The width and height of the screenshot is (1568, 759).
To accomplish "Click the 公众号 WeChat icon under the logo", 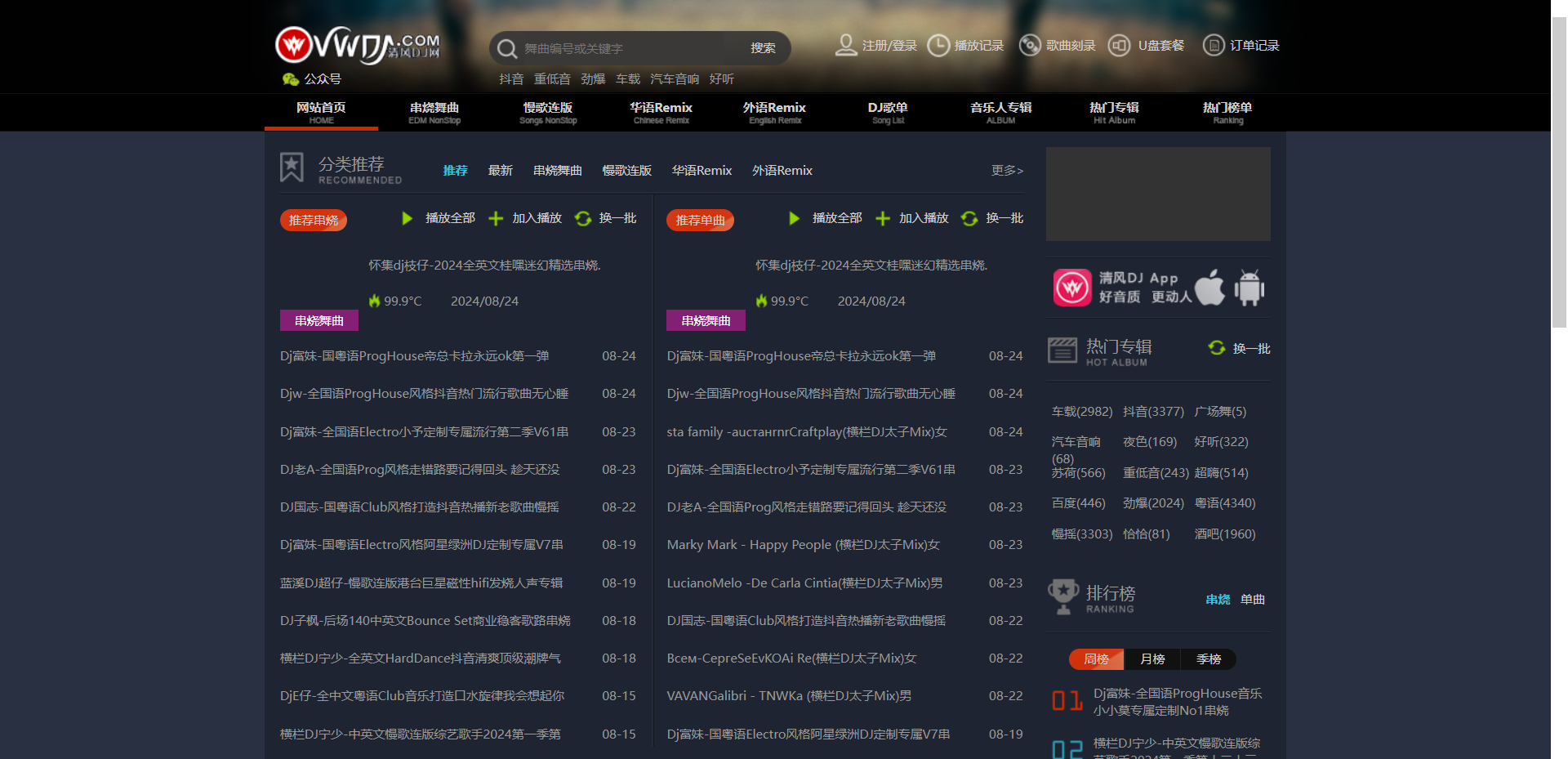I will click(x=292, y=78).
